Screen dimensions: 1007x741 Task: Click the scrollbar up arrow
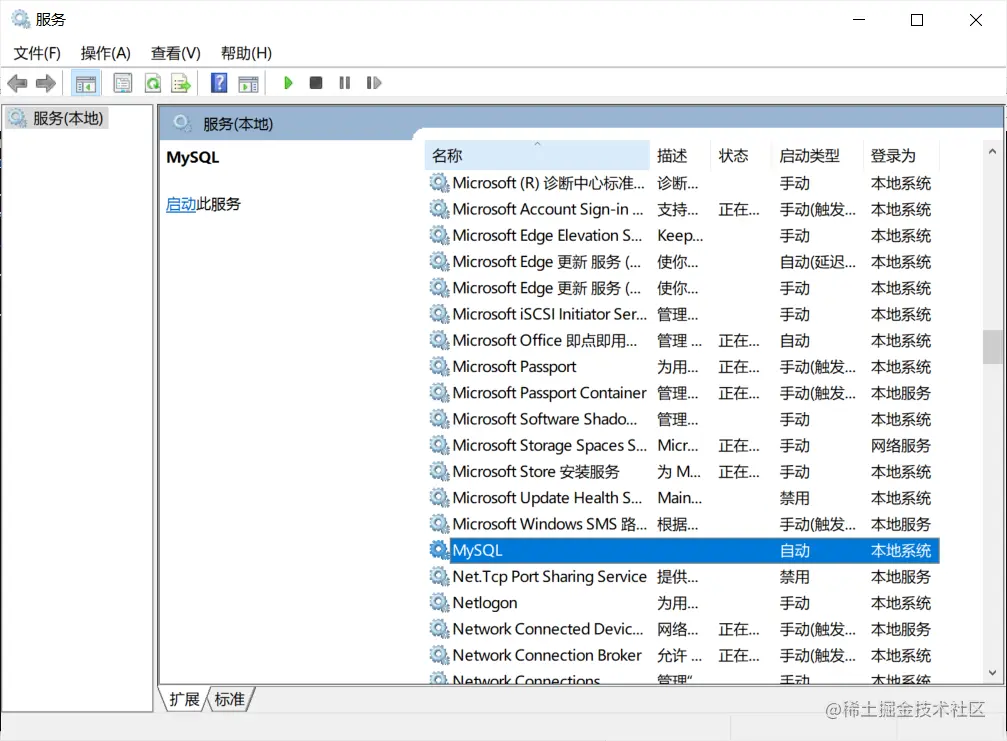pos(992,152)
